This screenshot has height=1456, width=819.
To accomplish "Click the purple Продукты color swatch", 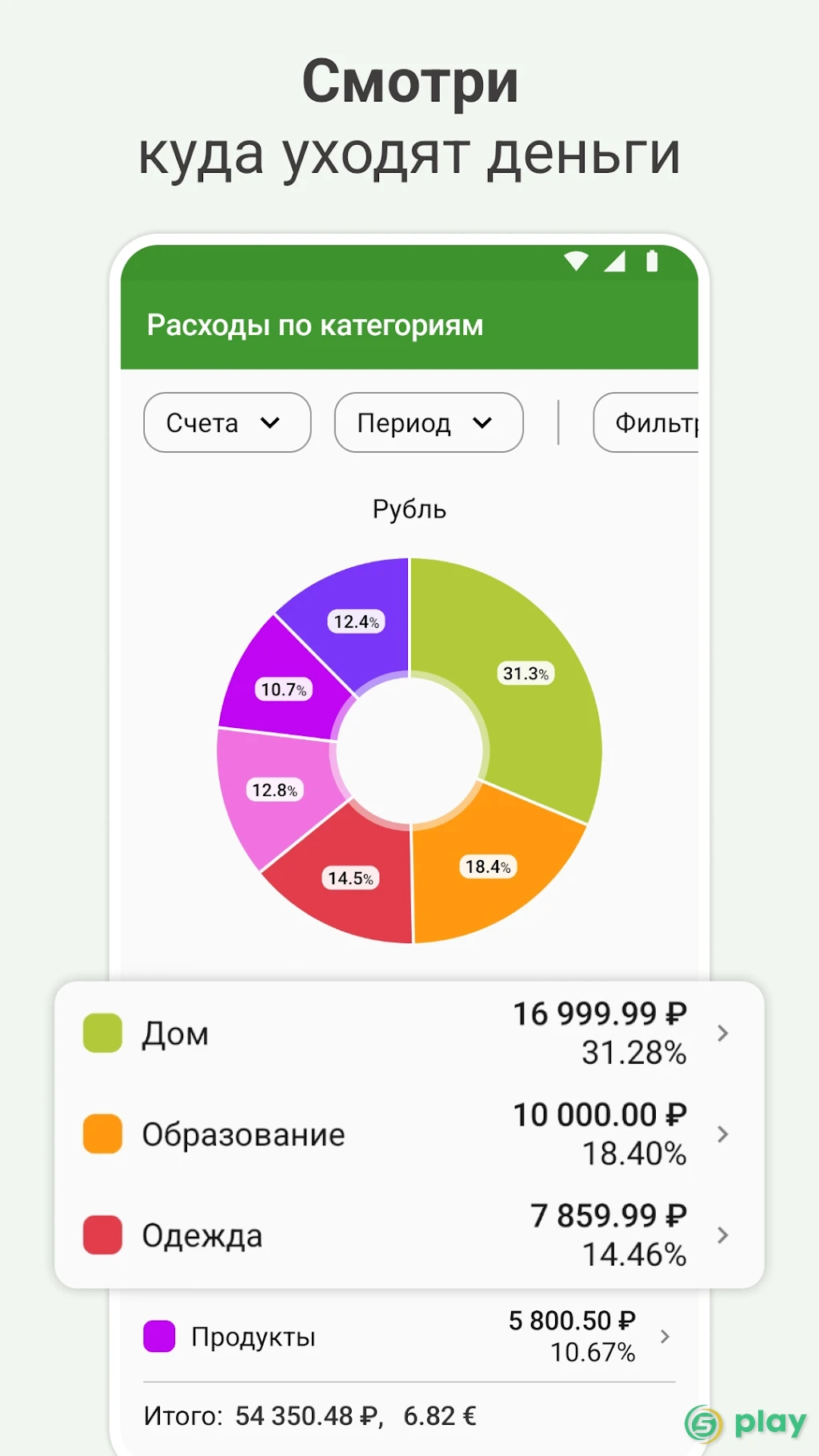I will click(159, 1336).
